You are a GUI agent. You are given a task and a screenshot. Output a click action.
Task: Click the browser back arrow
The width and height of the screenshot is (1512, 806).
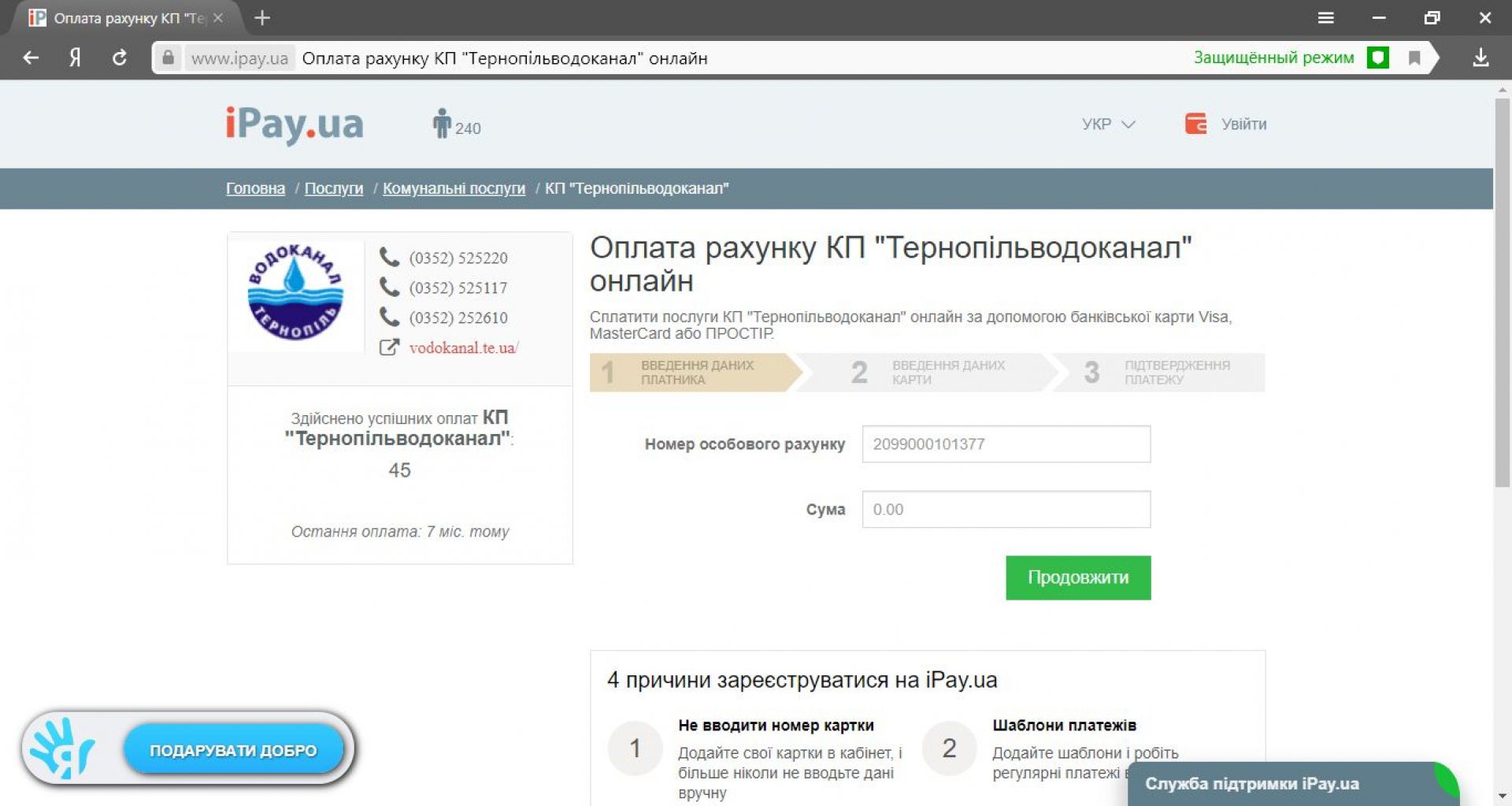point(31,58)
